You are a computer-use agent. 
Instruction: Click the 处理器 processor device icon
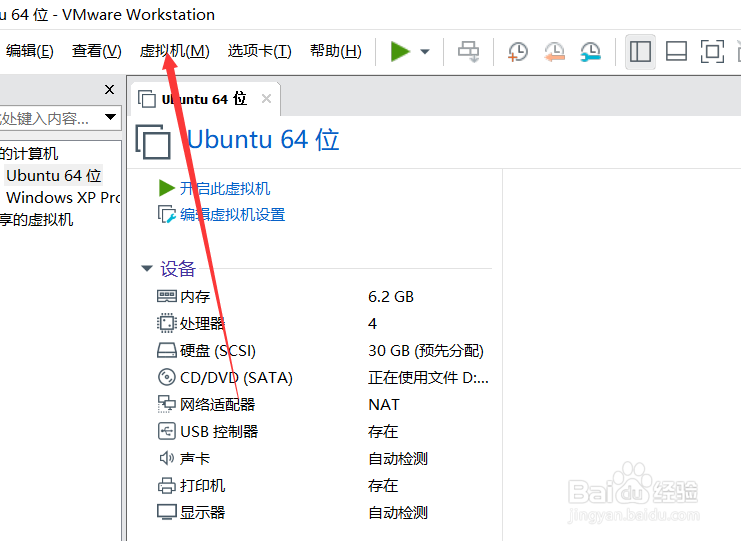(166, 323)
